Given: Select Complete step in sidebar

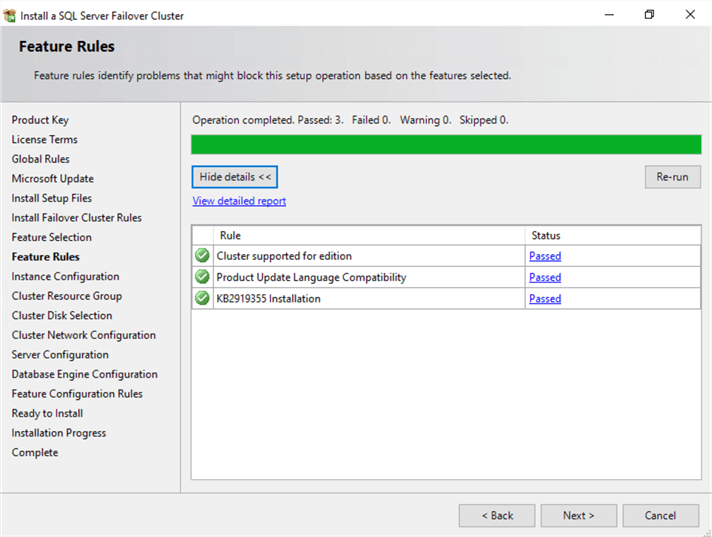Looking at the screenshot, I should (x=35, y=452).
